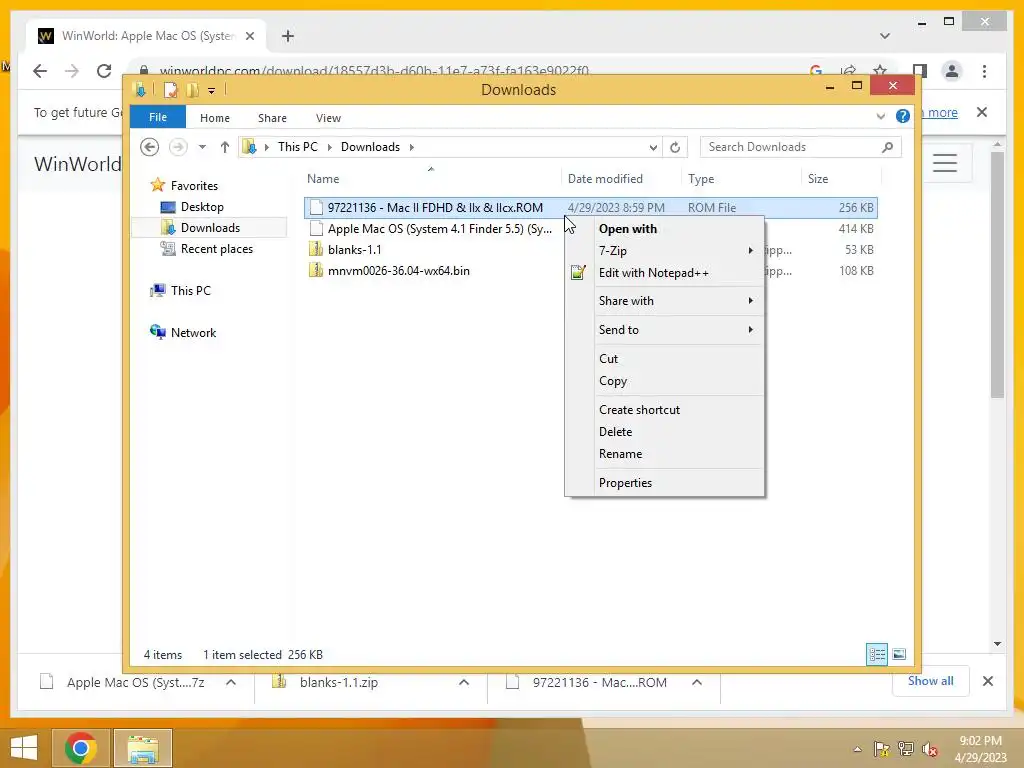Open Chrome tab search chevron
This screenshot has height=768, width=1024.
pyautogui.click(x=885, y=36)
